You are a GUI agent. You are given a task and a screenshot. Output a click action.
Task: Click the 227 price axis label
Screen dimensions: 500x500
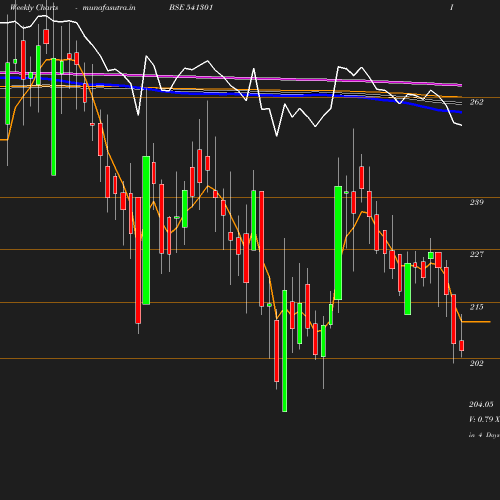click(476, 254)
